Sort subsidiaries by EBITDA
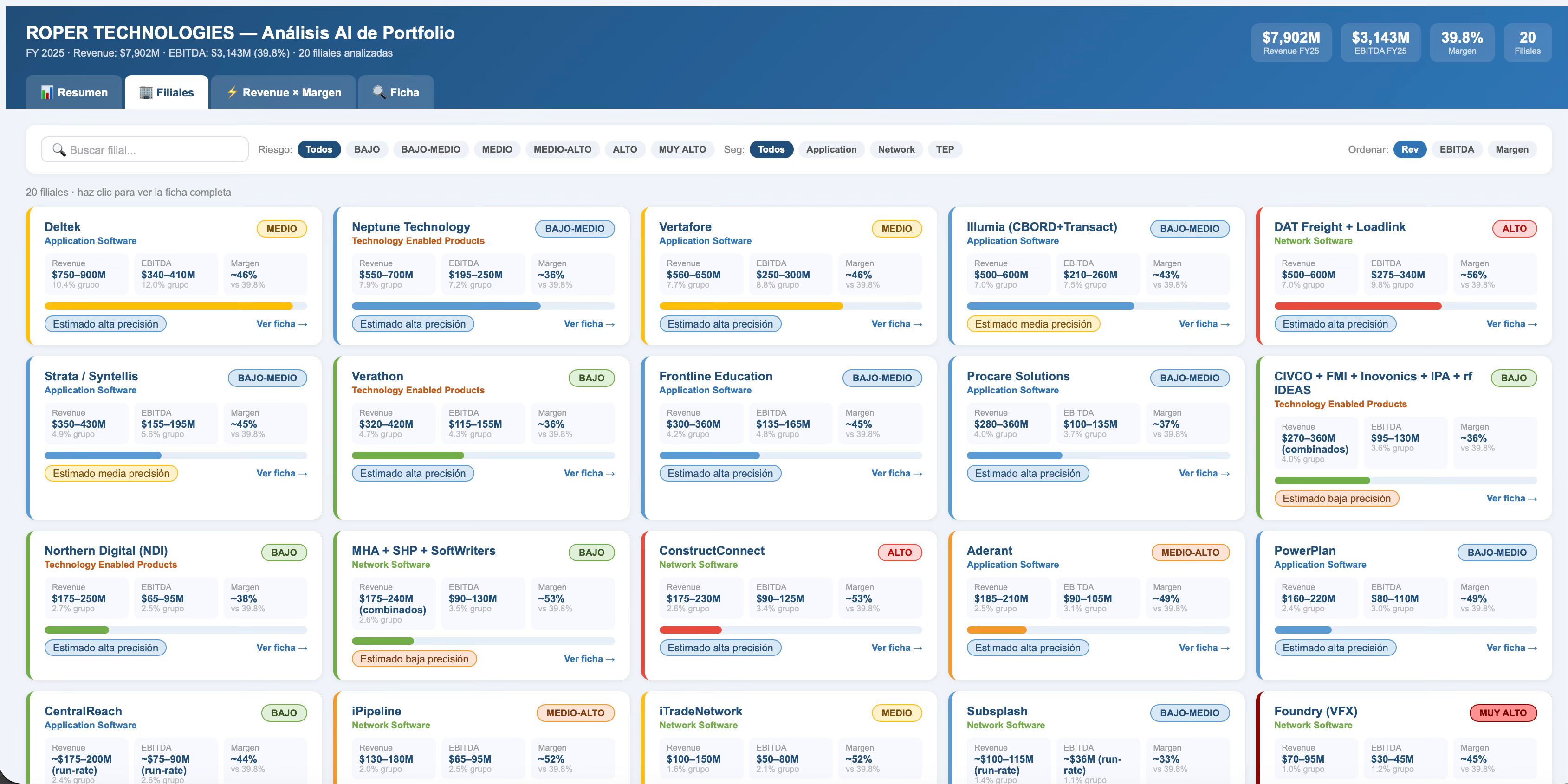The image size is (1568, 784). click(1456, 150)
